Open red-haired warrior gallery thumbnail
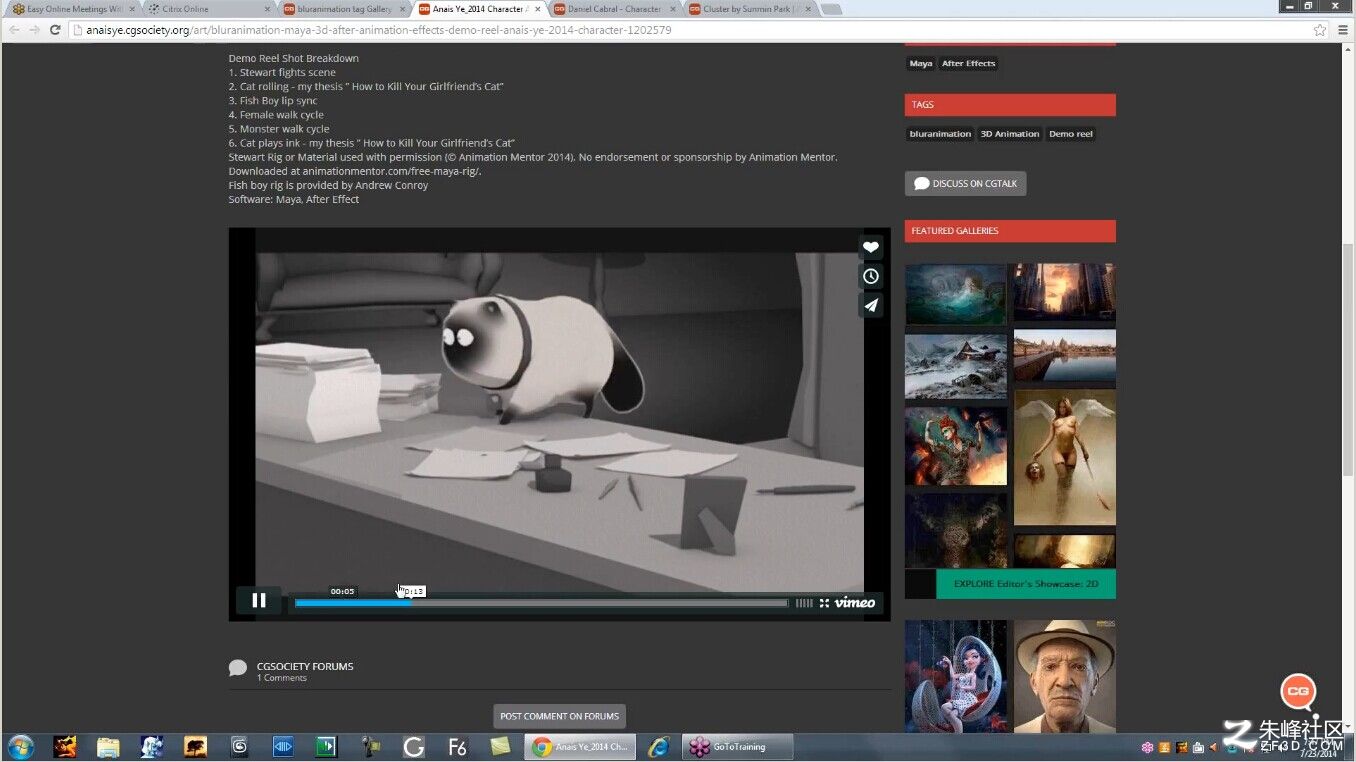1356x762 pixels. point(955,446)
